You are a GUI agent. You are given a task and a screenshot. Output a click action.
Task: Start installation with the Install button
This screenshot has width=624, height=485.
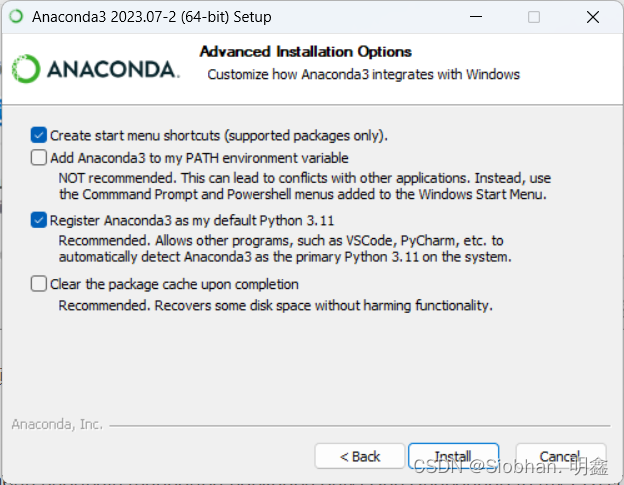click(453, 456)
